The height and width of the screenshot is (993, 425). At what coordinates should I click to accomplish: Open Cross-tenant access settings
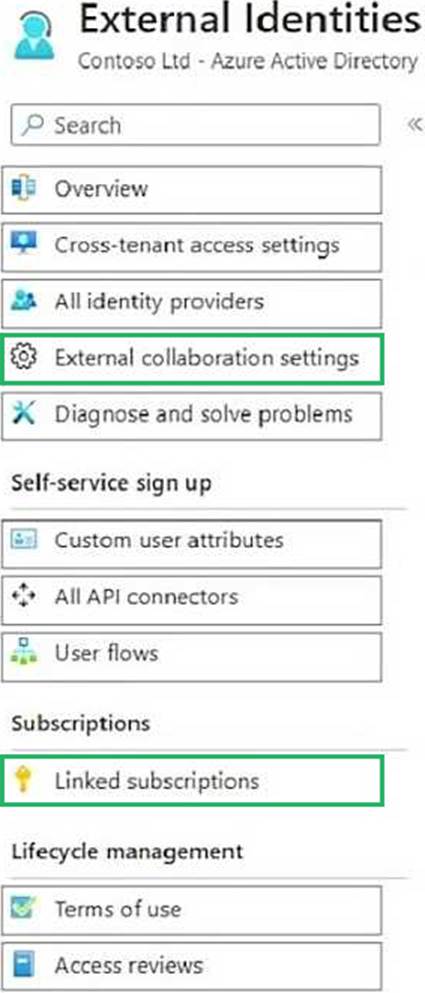191,246
